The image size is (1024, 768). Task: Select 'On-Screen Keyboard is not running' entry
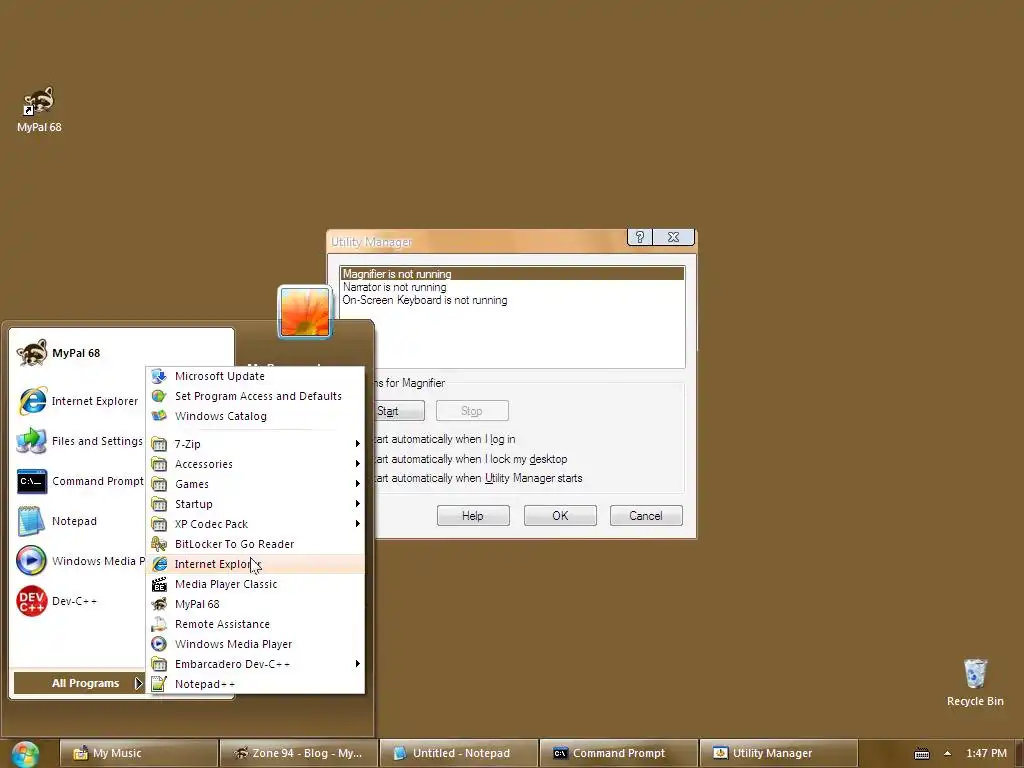pos(512,300)
